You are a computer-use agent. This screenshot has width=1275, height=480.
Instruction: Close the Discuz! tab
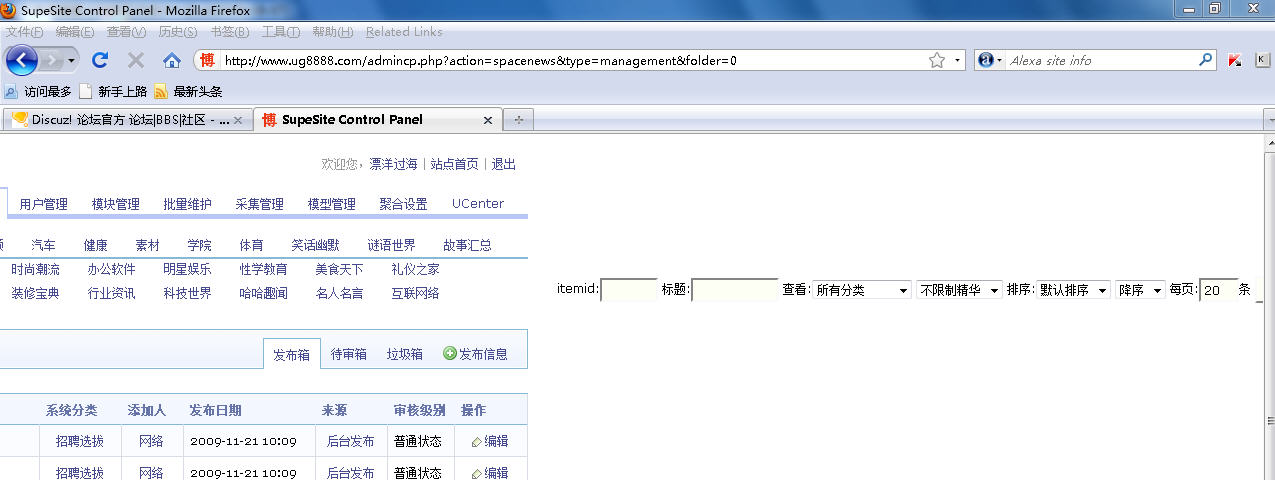pyautogui.click(x=238, y=120)
